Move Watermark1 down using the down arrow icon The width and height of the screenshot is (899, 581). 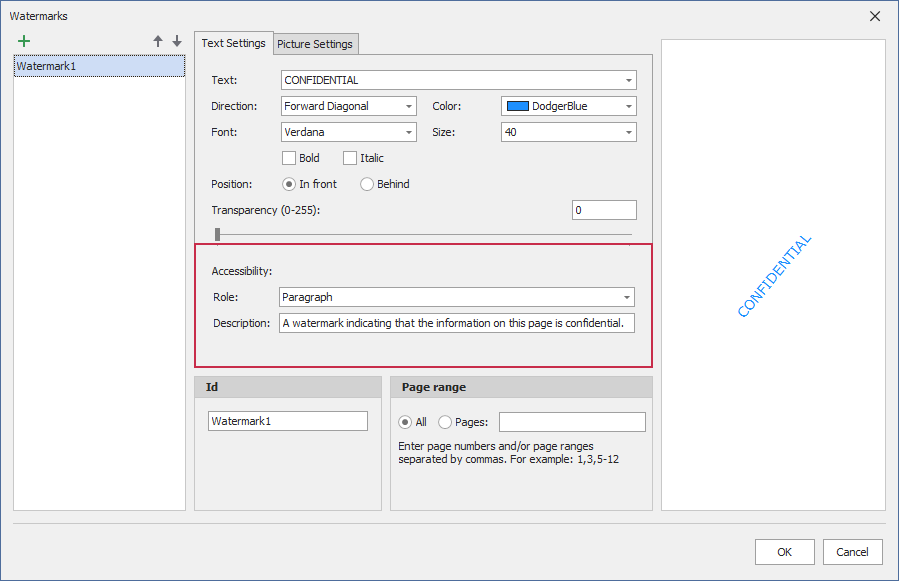tap(175, 41)
